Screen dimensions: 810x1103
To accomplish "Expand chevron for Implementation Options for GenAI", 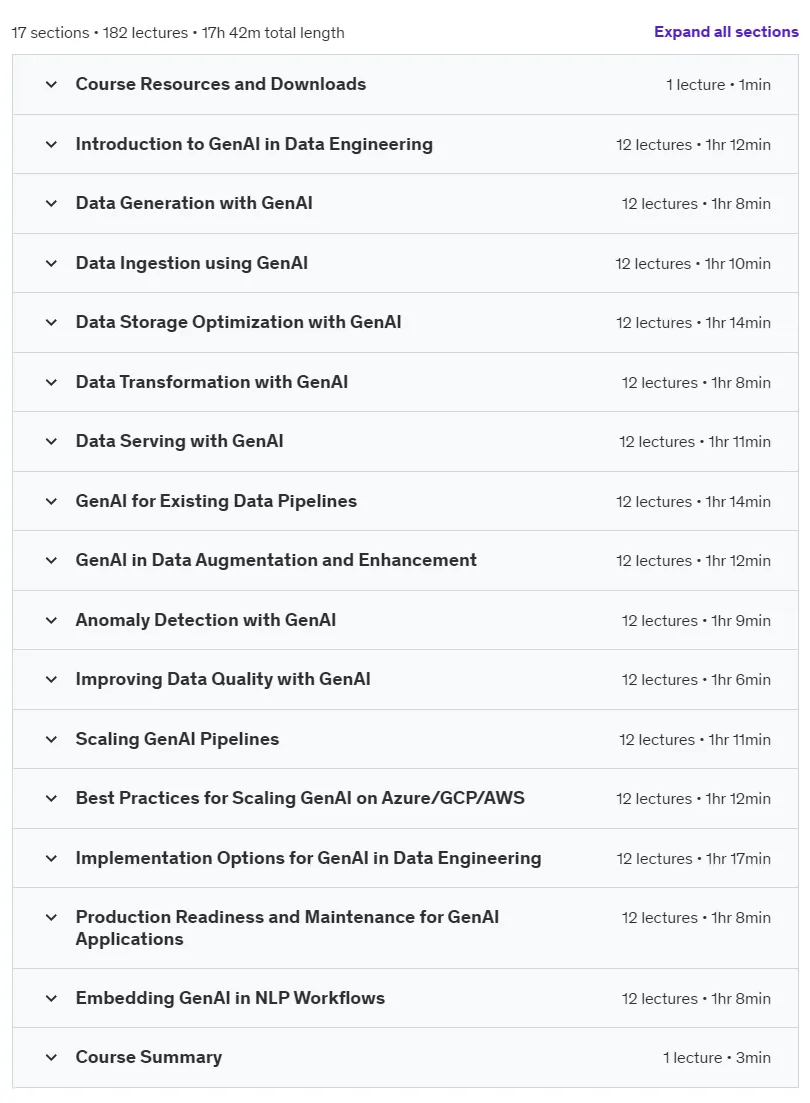I will pyautogui.click(x=51, y=857).
